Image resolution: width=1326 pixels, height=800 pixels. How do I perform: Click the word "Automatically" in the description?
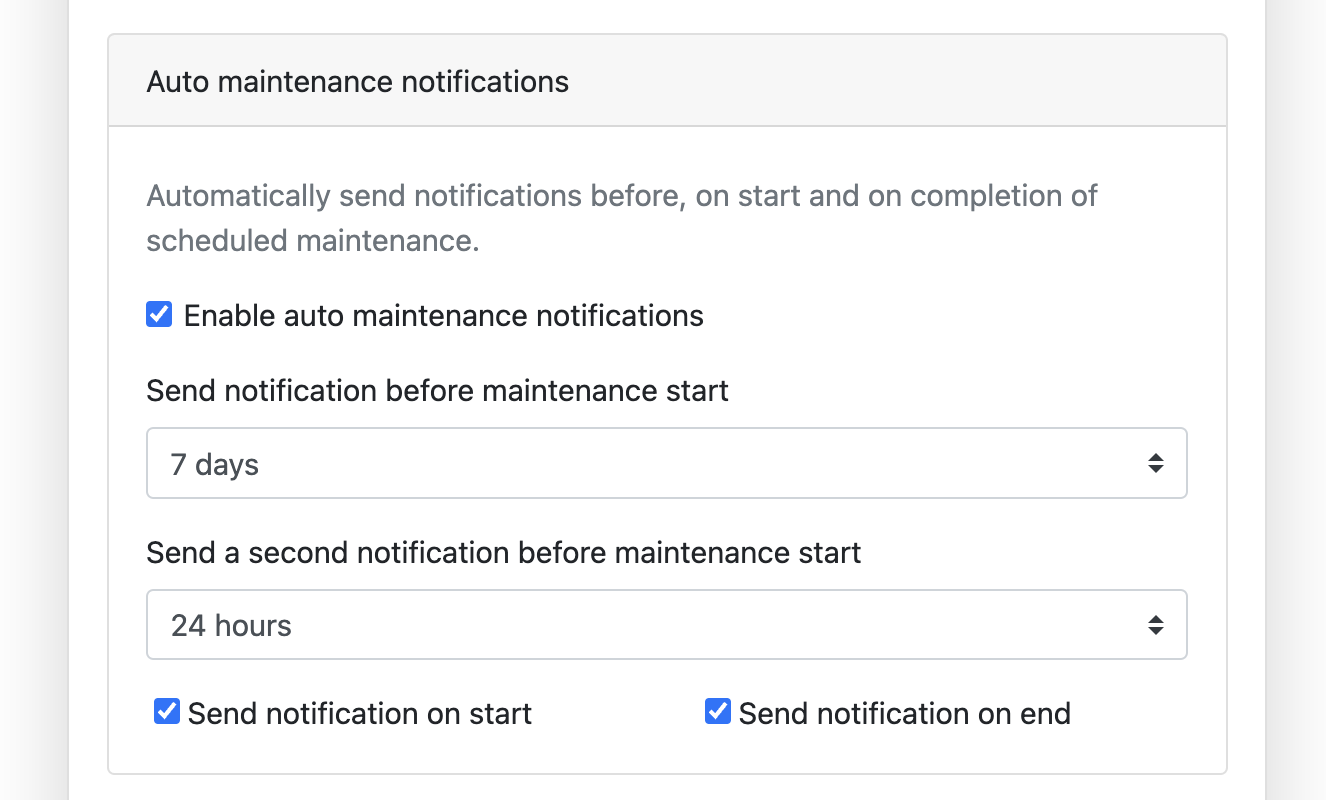[237, 195]
